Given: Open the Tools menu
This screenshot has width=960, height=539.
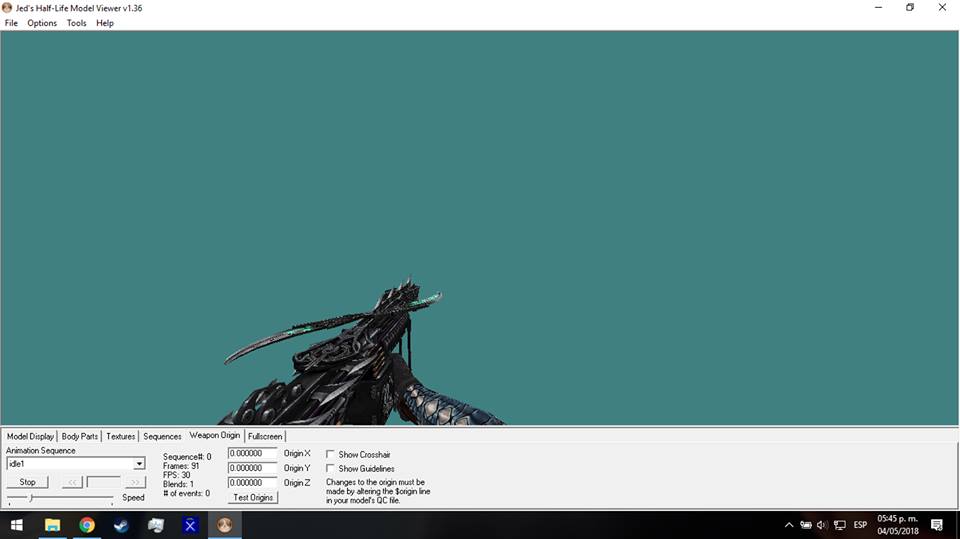Looking at the screenshot, I should (x=77, y=23).
